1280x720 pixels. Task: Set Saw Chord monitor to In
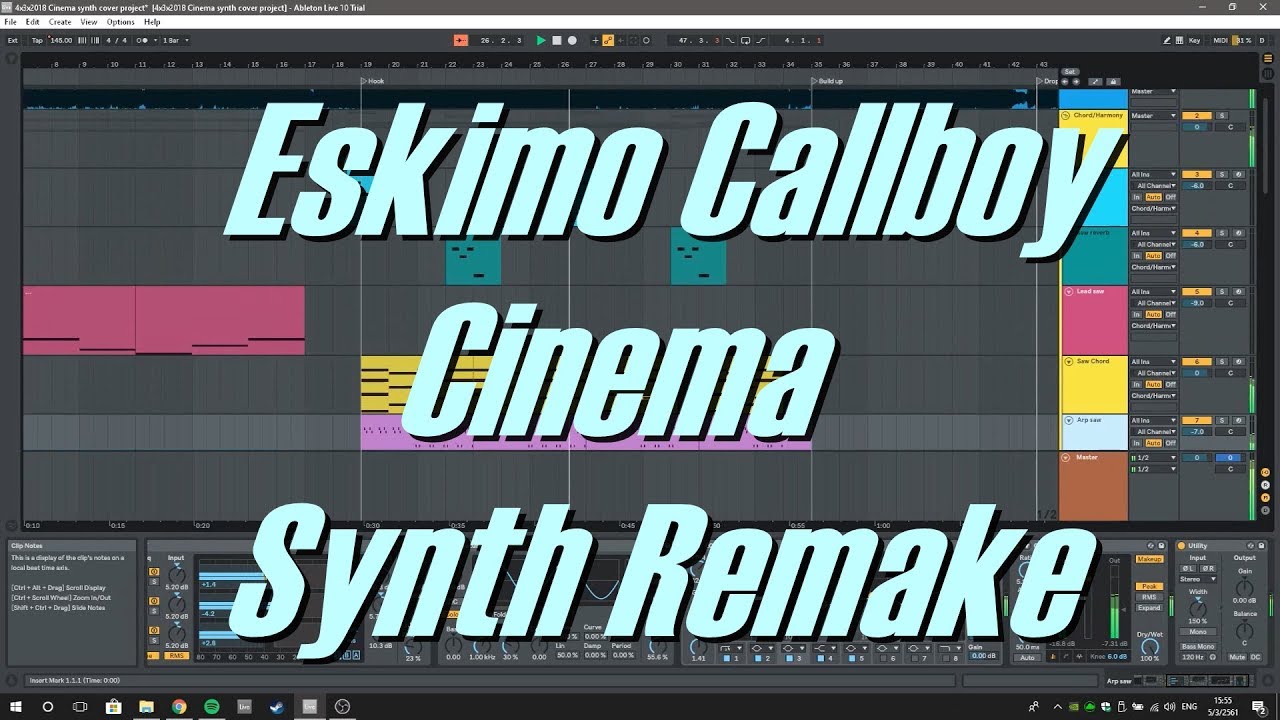pos(1137,384)
